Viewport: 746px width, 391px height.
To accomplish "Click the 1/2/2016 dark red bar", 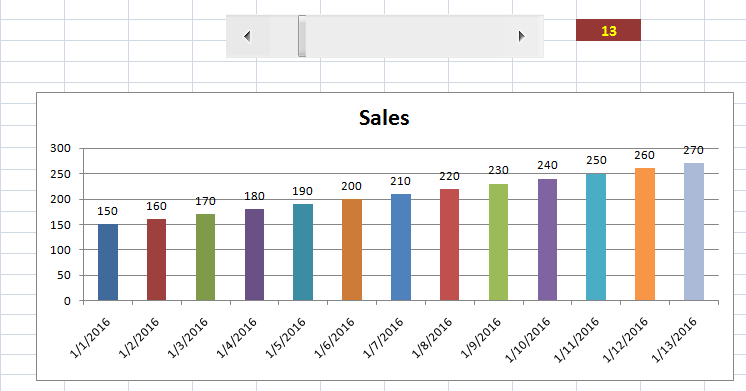I will tap(157, 260).
